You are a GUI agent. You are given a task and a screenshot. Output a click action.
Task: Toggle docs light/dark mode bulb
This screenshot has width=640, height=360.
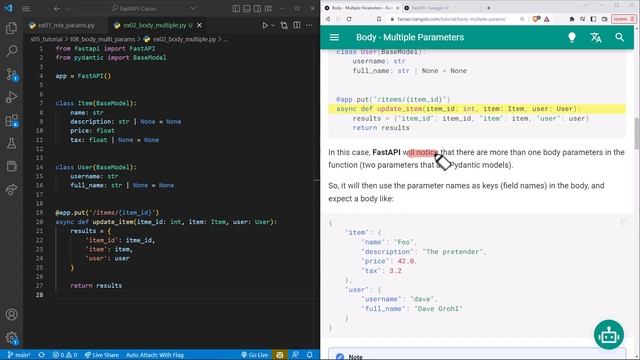[572, 37]
